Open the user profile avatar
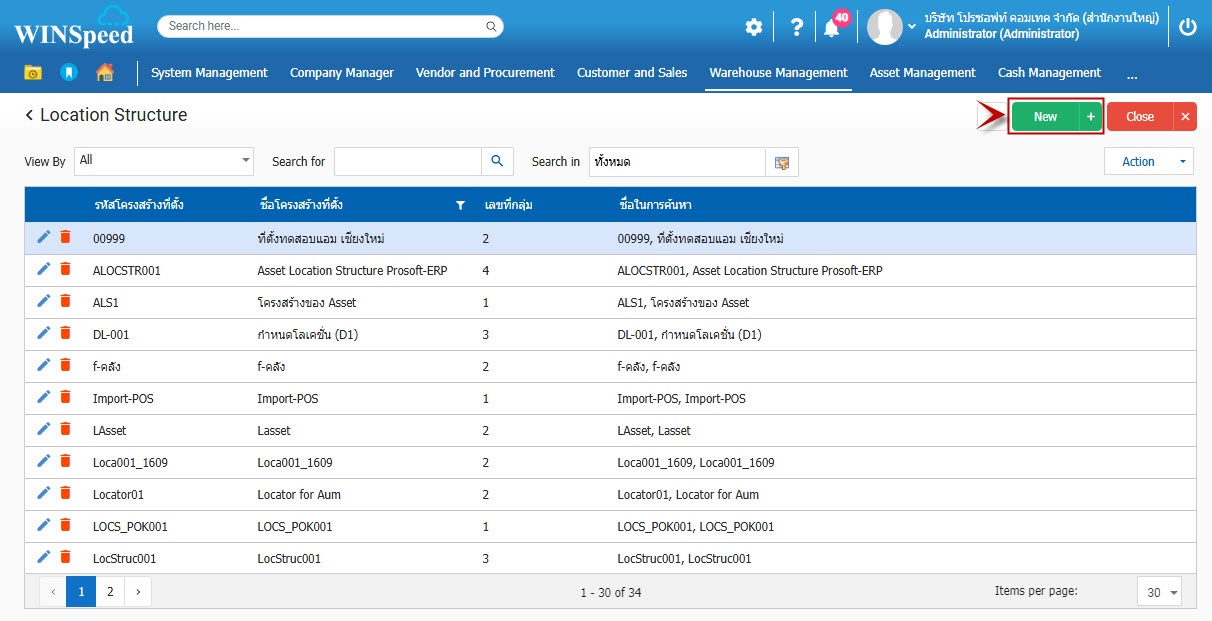This screenshot has width=1212, height=621. tap(885, 27)
